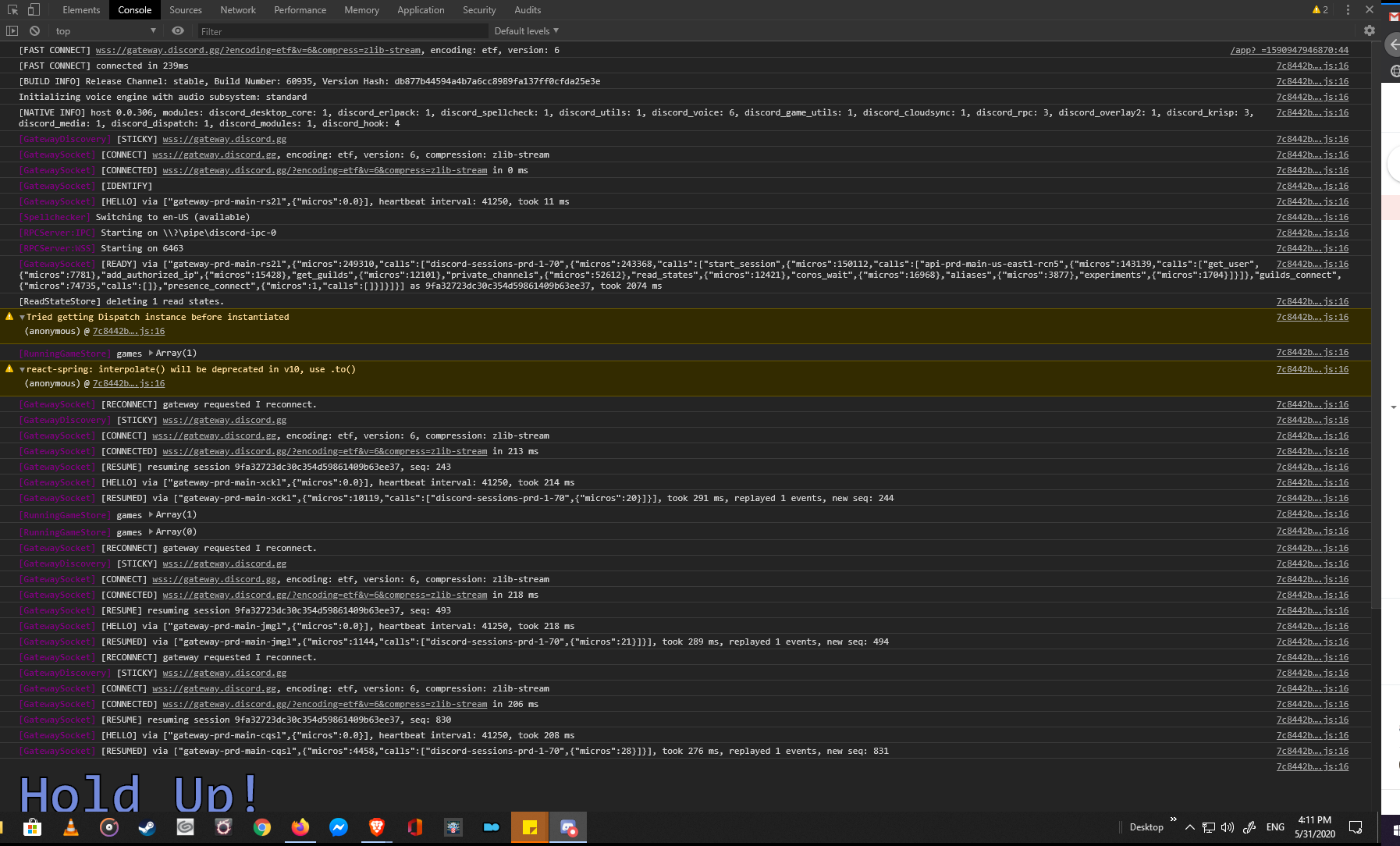The height and width of the screenshot is (846, 1400).
Task: Switch to Brave browser in taskbar
Action: [x=377, y=827]
